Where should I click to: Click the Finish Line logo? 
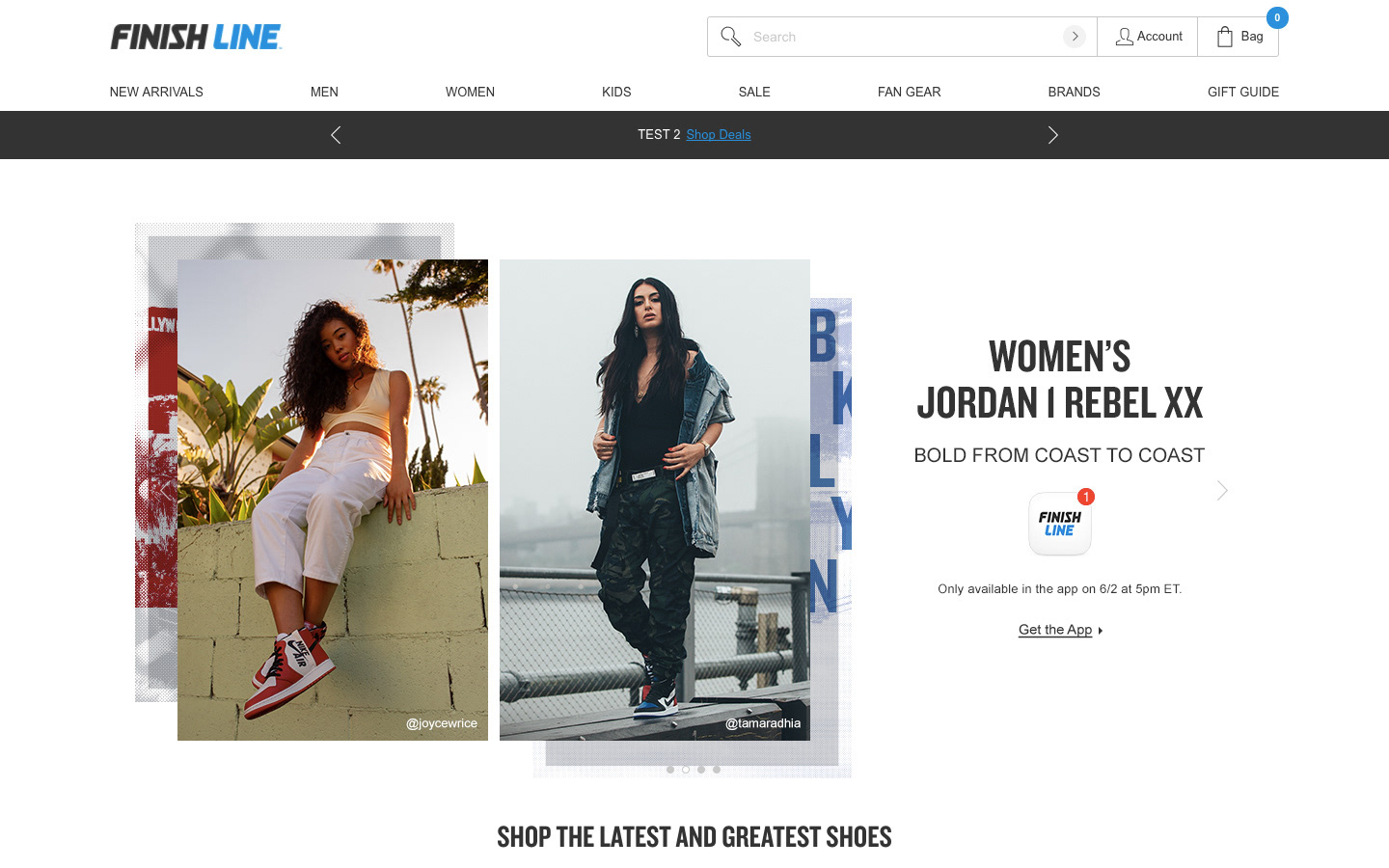[196, 37]
